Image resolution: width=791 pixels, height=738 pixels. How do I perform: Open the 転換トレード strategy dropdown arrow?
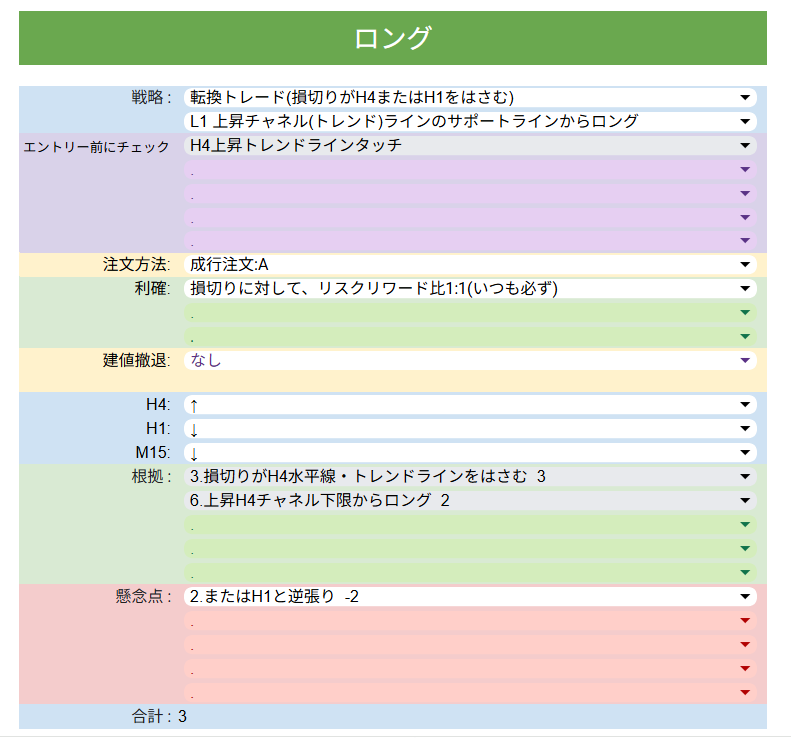pos(745,98)
